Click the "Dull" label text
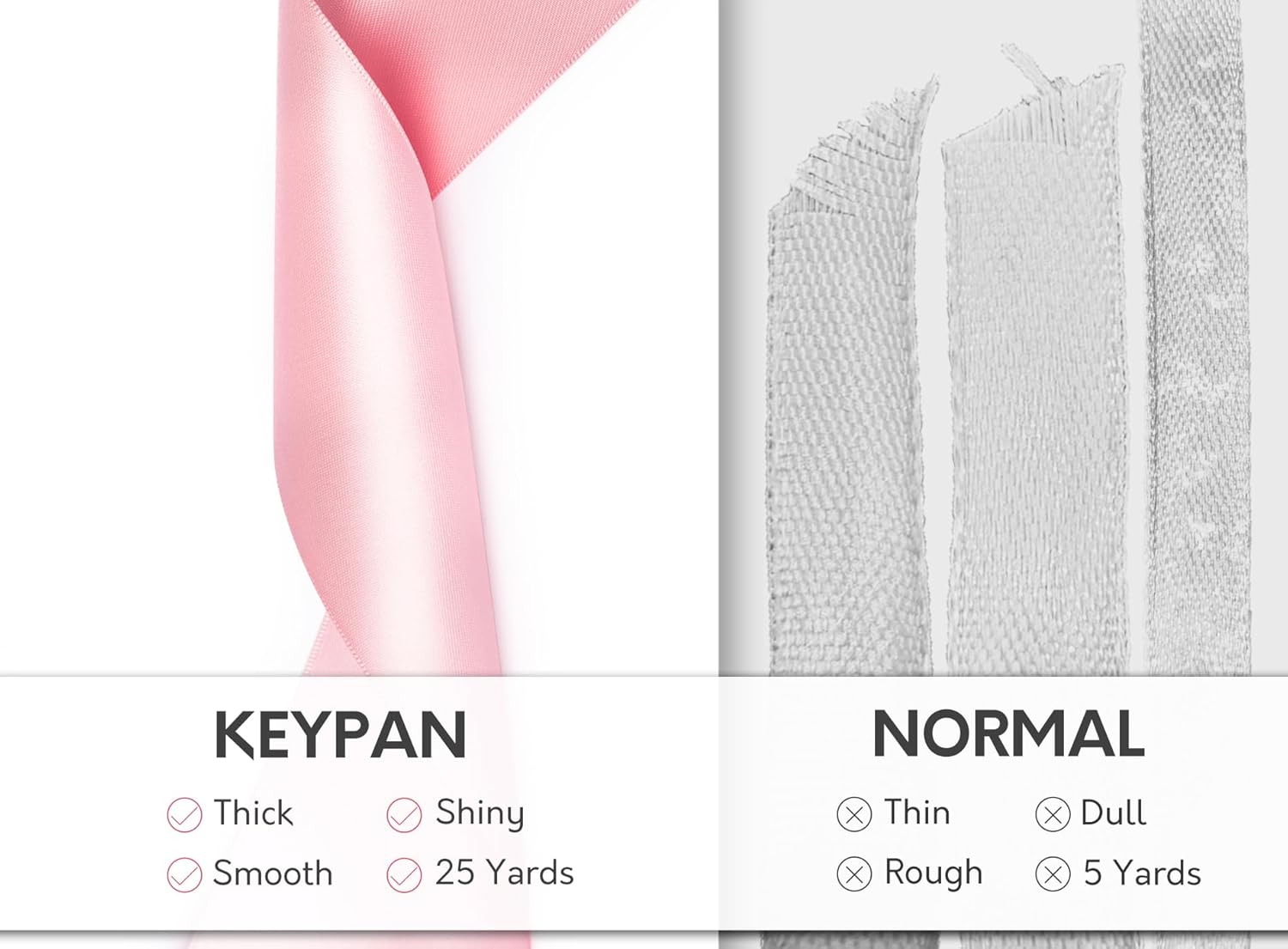This screenshot has width=1288, height=949. click(x=1113, y=813)
